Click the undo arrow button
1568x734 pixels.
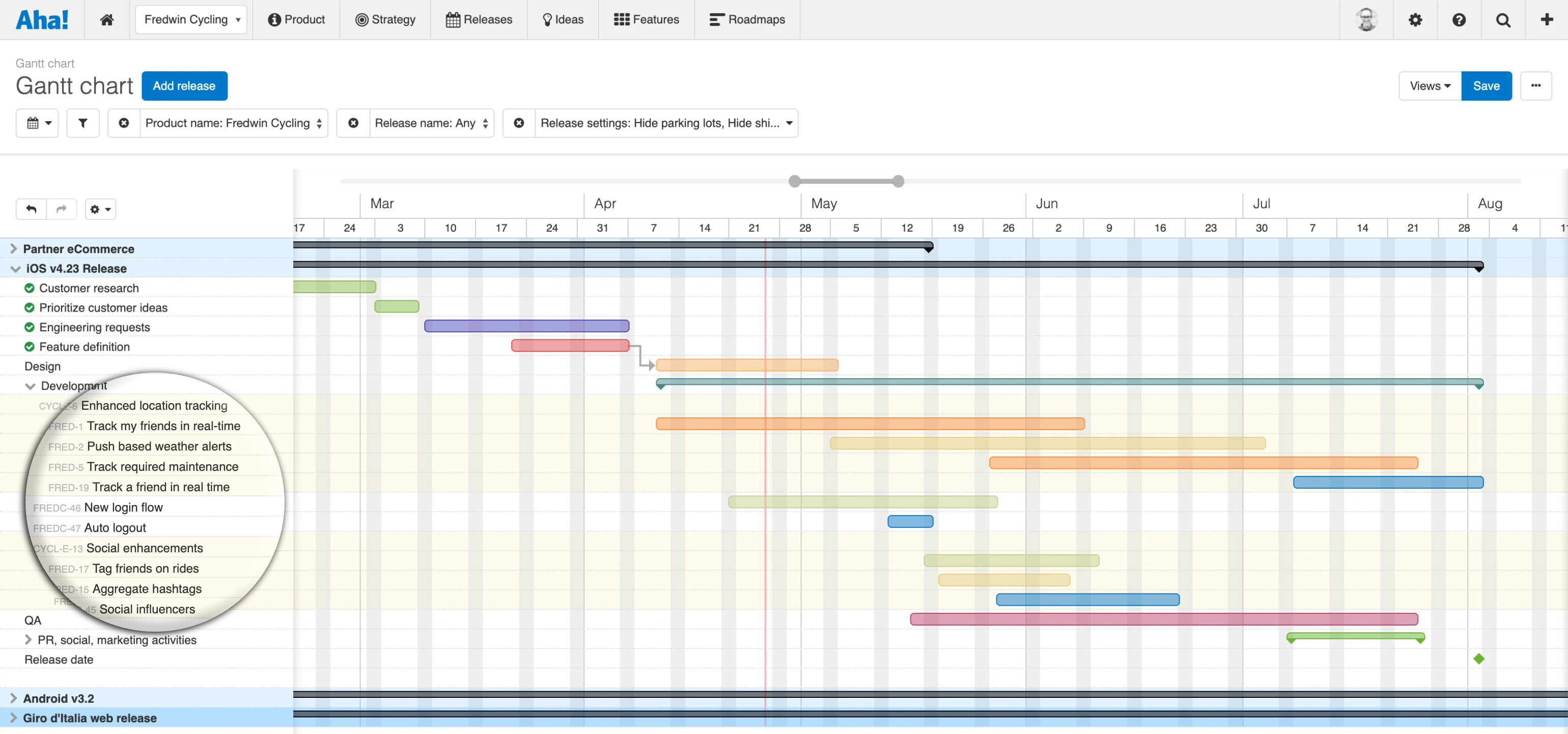click(31, 209)
